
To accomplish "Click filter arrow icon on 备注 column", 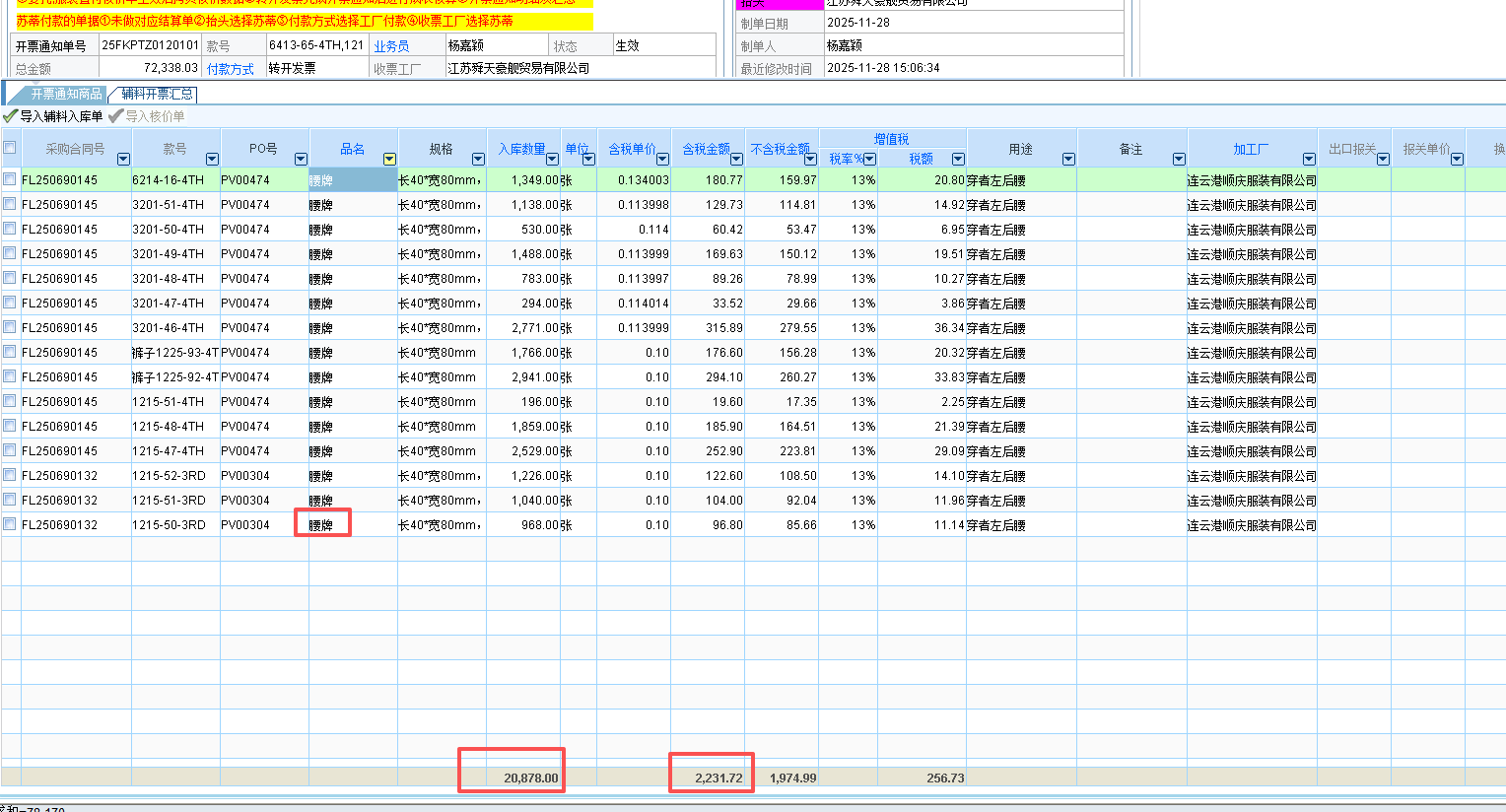I will click(1179, 160).
